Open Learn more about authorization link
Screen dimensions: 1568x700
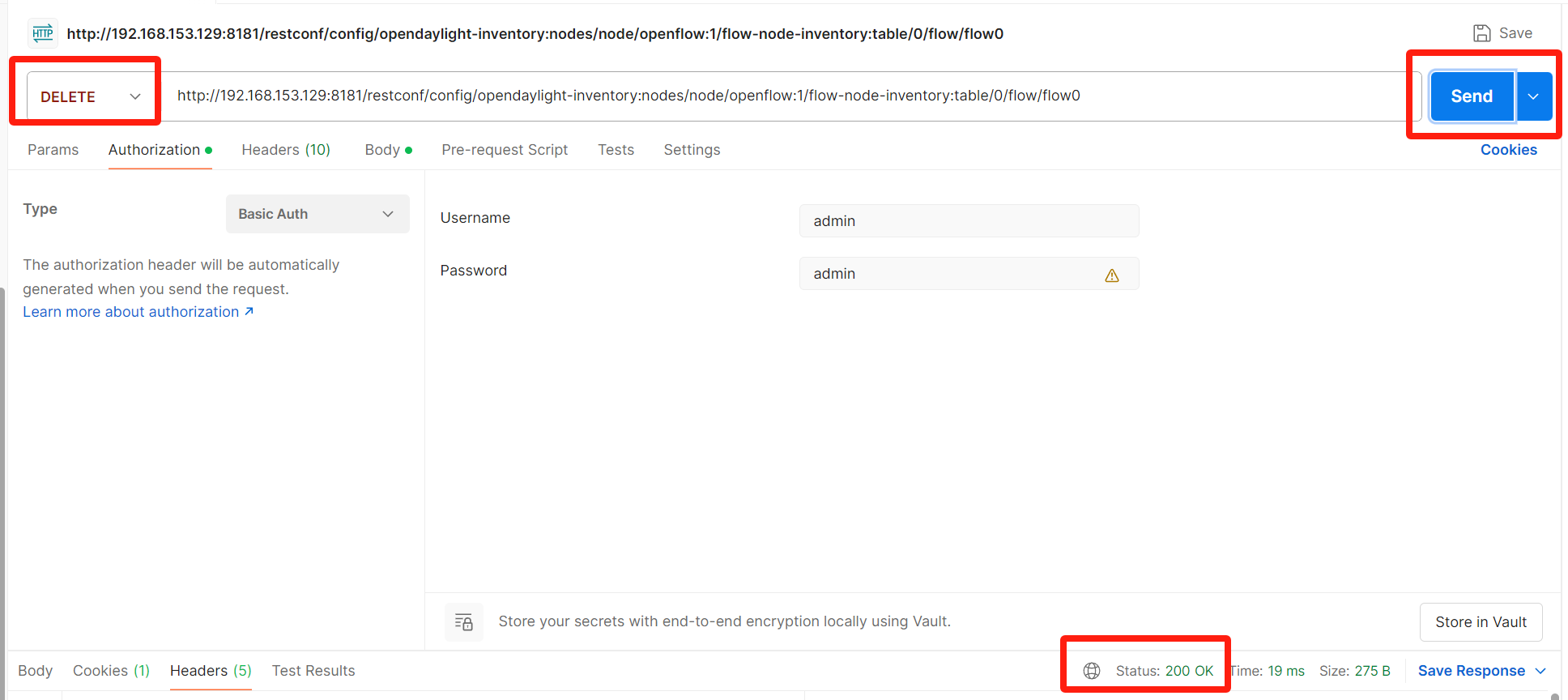[138, 312]
